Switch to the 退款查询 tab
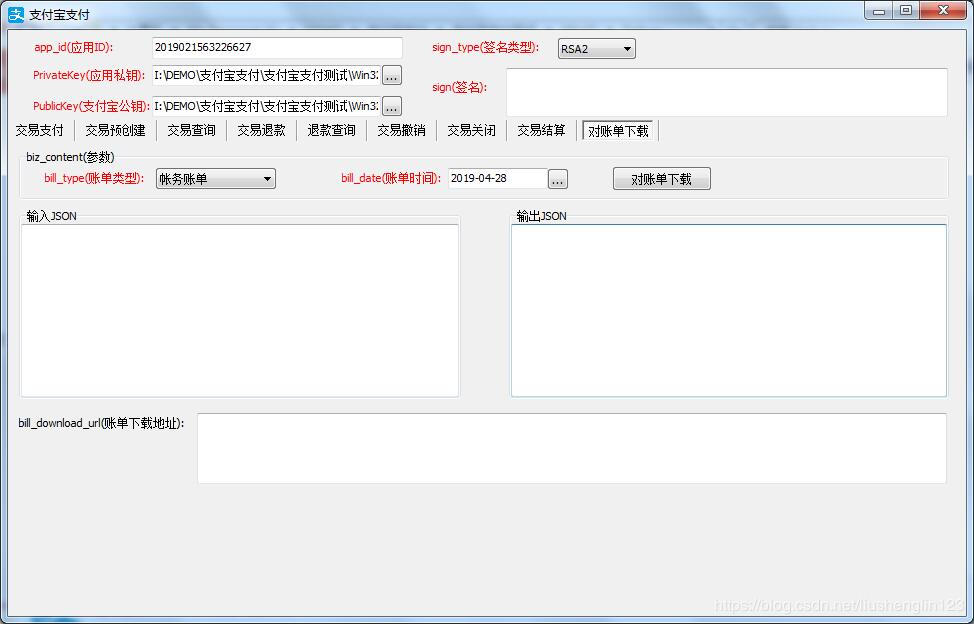974x624 pixels. 332,130
